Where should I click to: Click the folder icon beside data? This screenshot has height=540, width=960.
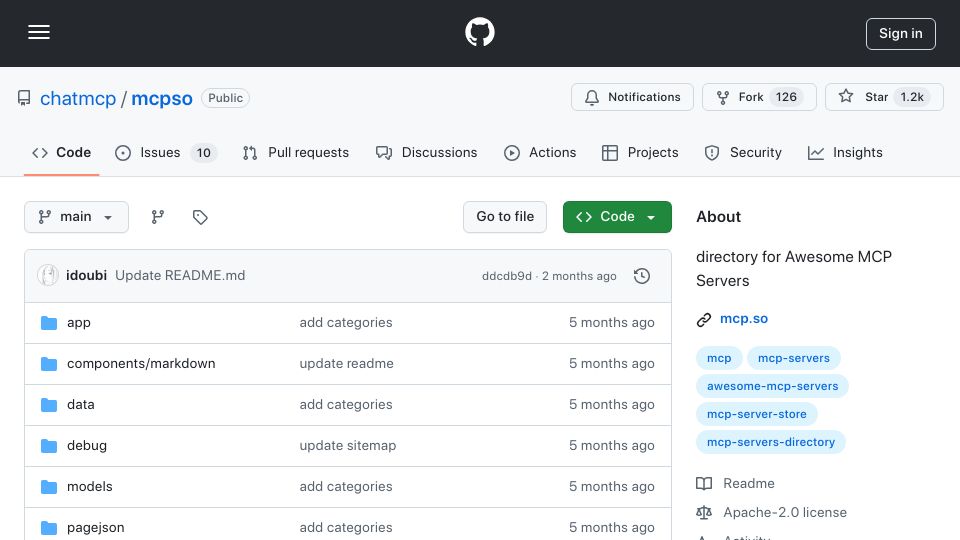tap(49, 405)
